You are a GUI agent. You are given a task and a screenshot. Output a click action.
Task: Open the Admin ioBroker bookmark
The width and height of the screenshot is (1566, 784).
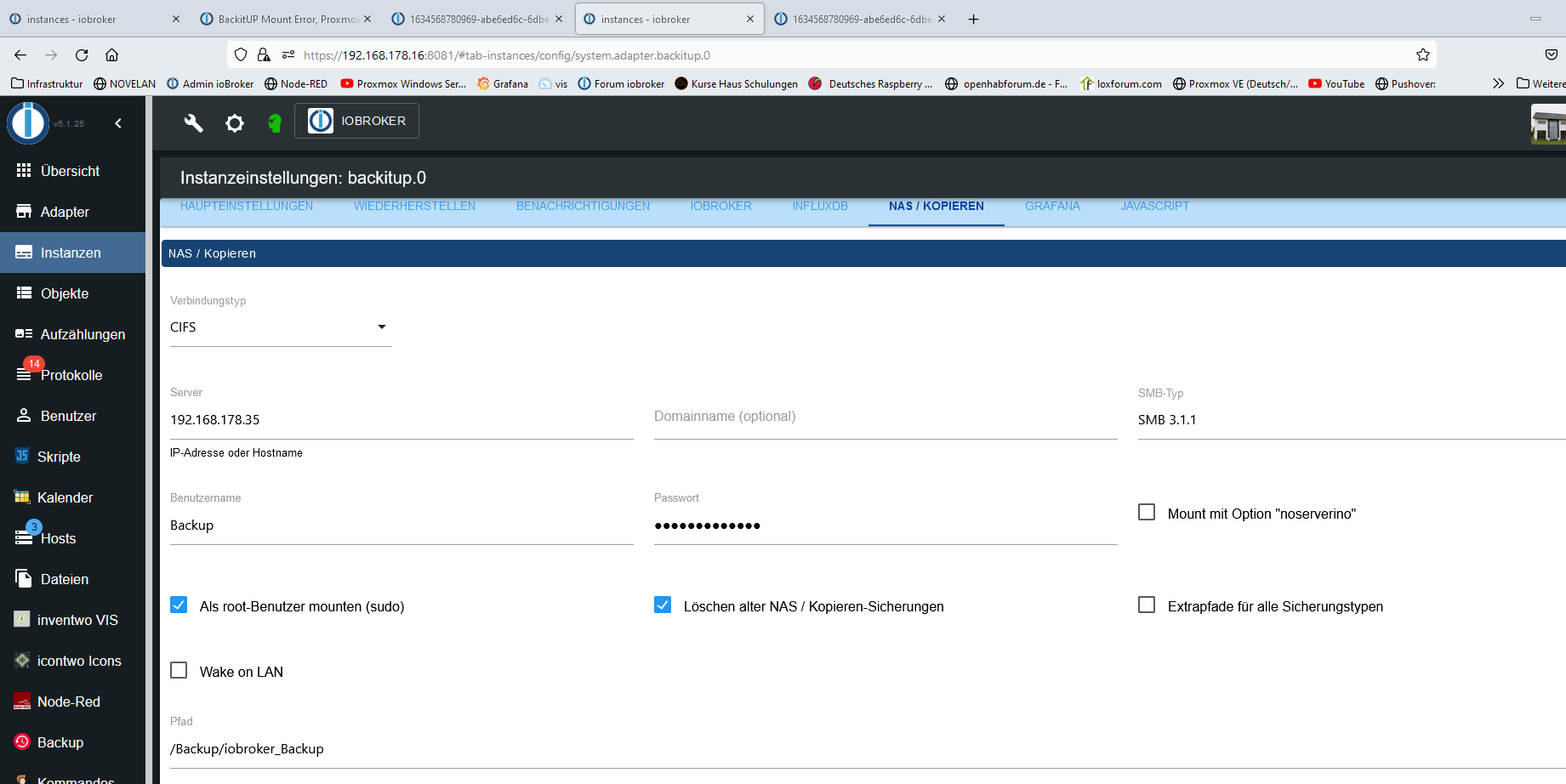click(210, 83)
